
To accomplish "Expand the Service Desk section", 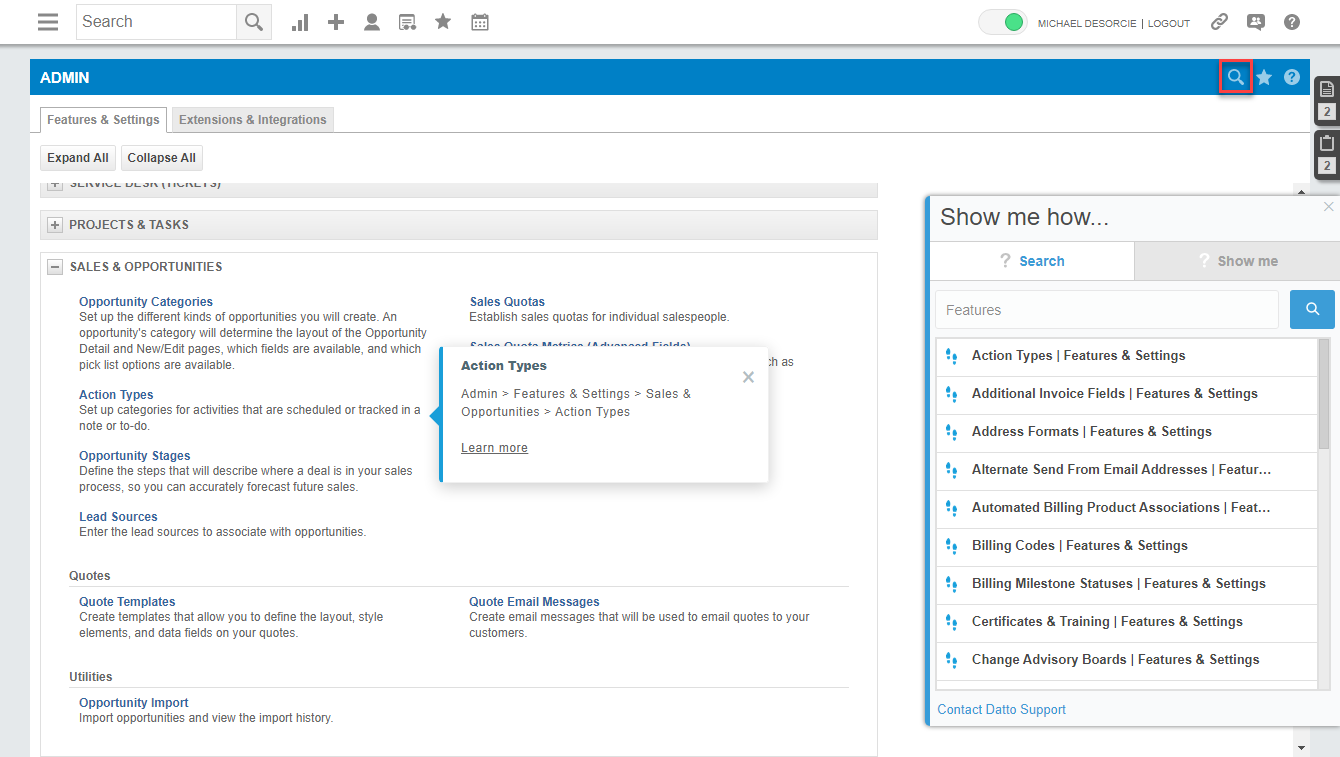I will (x=56, y=185).
